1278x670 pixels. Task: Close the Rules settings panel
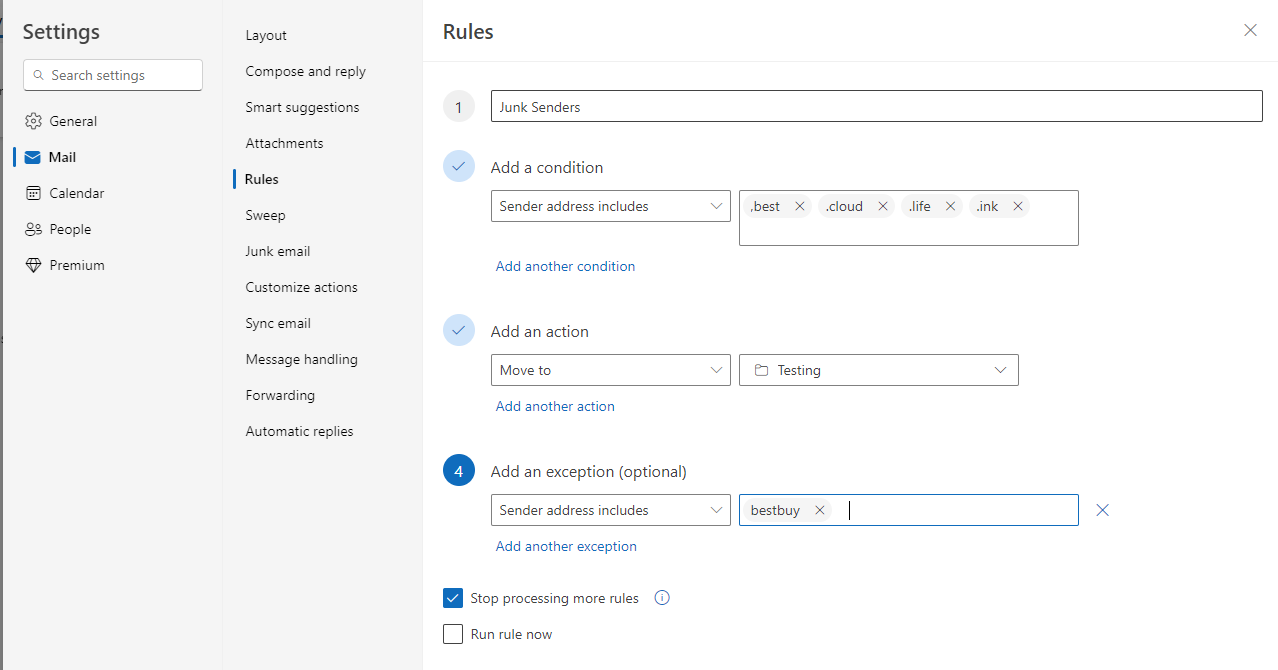[1250, 30]
